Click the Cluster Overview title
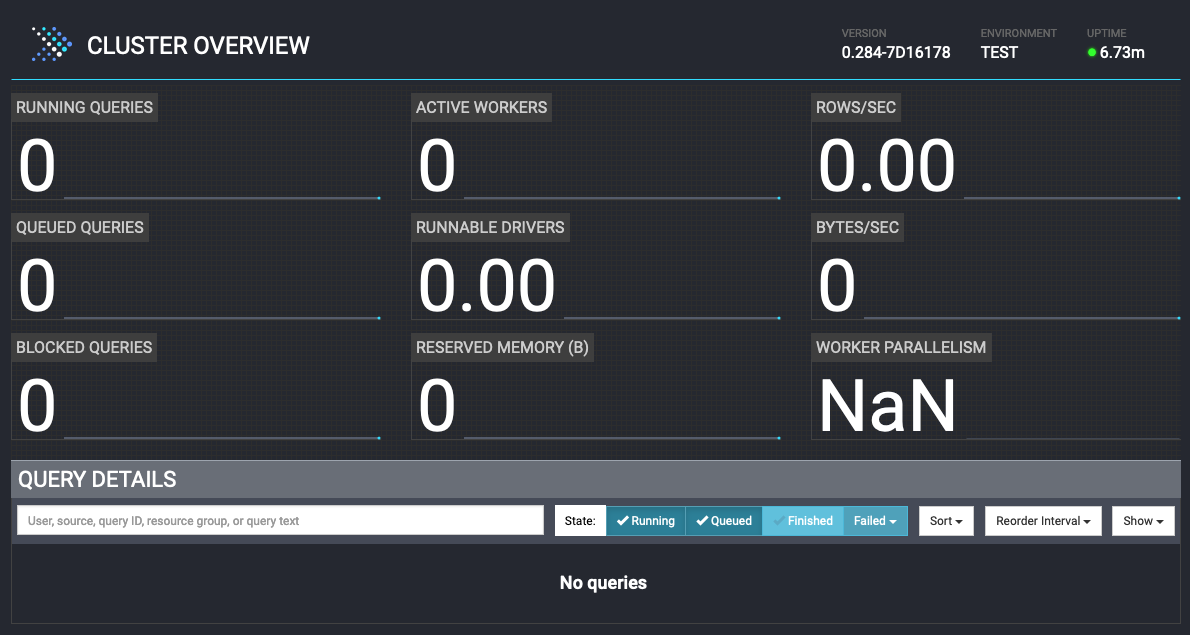 click(x=198, y=46)
